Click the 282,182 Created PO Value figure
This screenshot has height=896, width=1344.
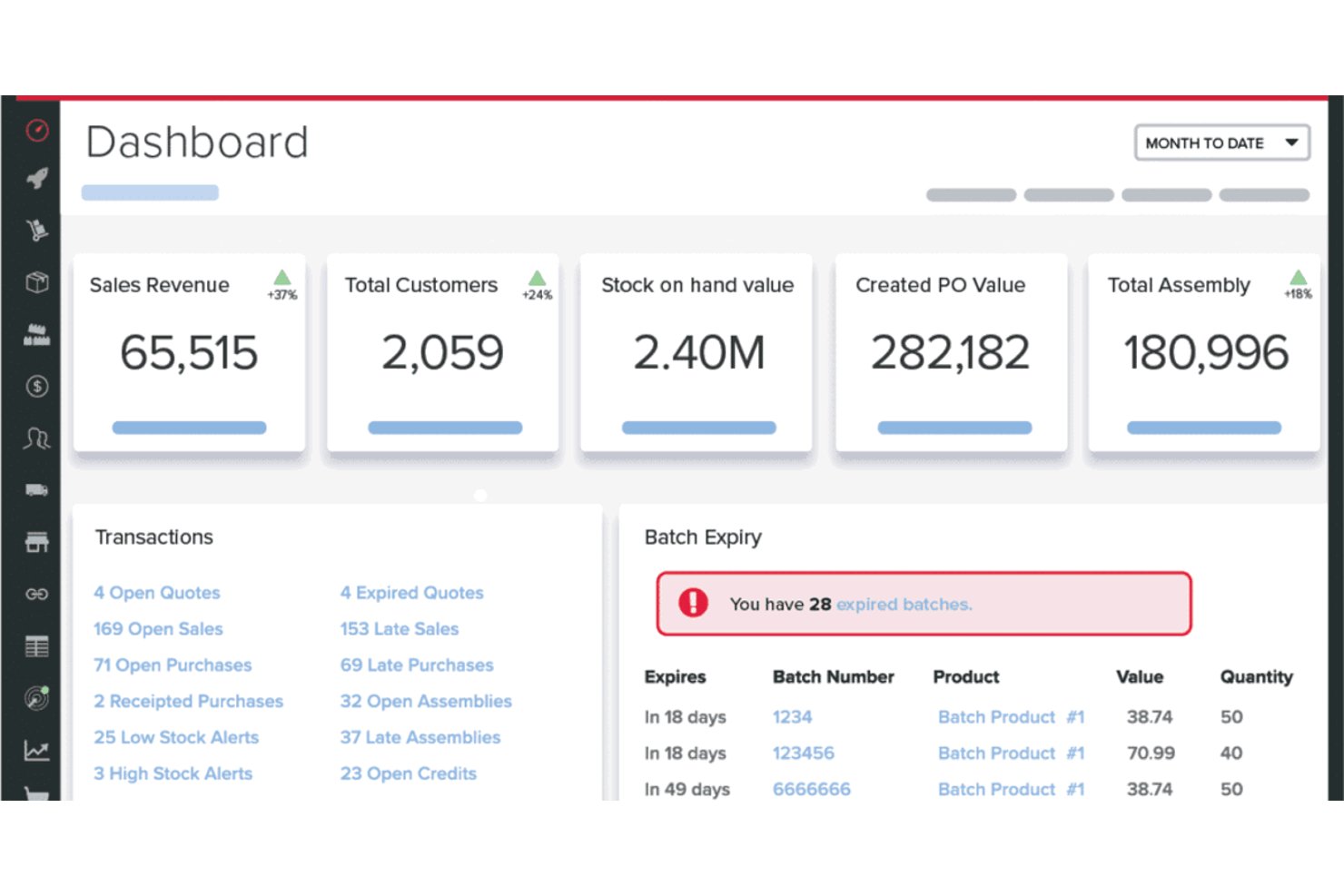pos(951,352)
